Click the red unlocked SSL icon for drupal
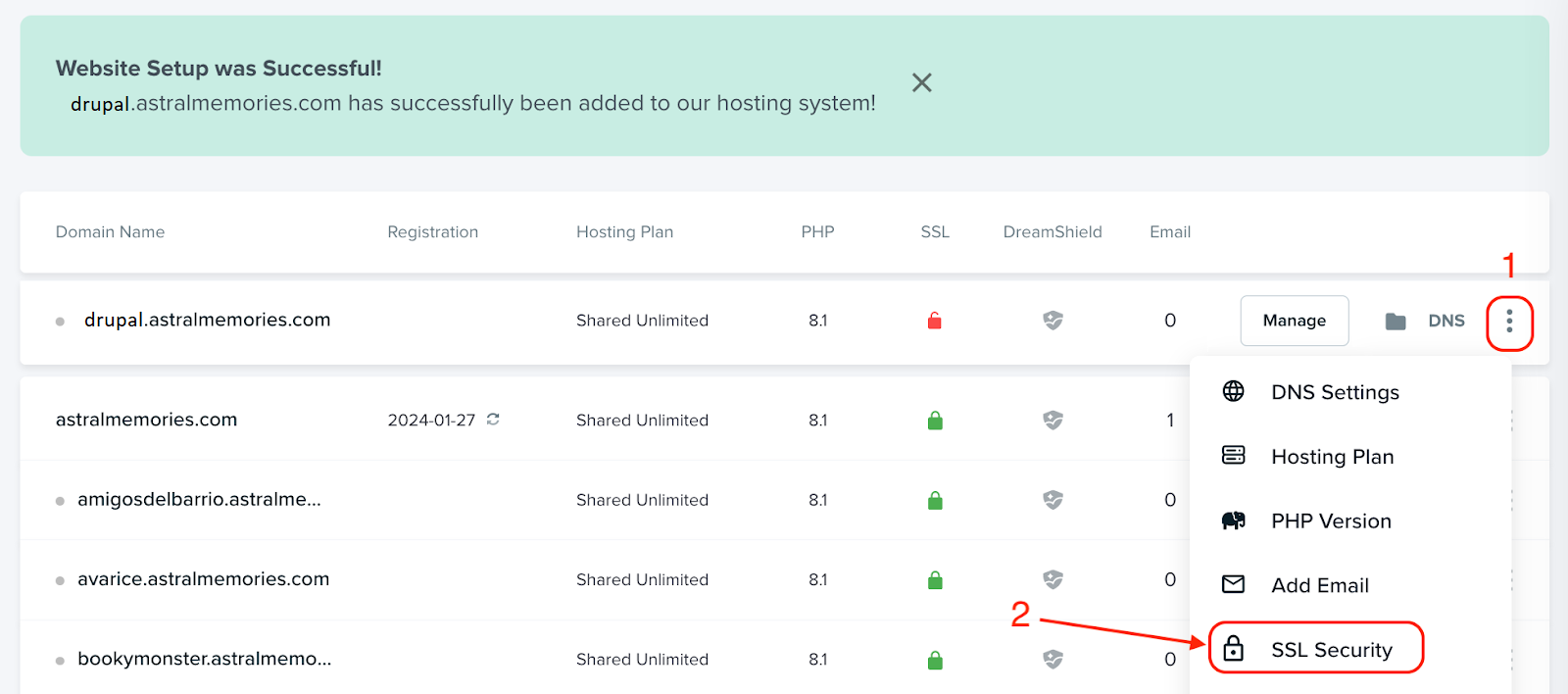 pos(935,321)
